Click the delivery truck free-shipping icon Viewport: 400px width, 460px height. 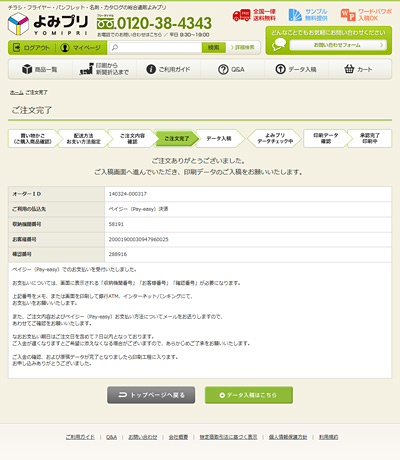(241, 15)
